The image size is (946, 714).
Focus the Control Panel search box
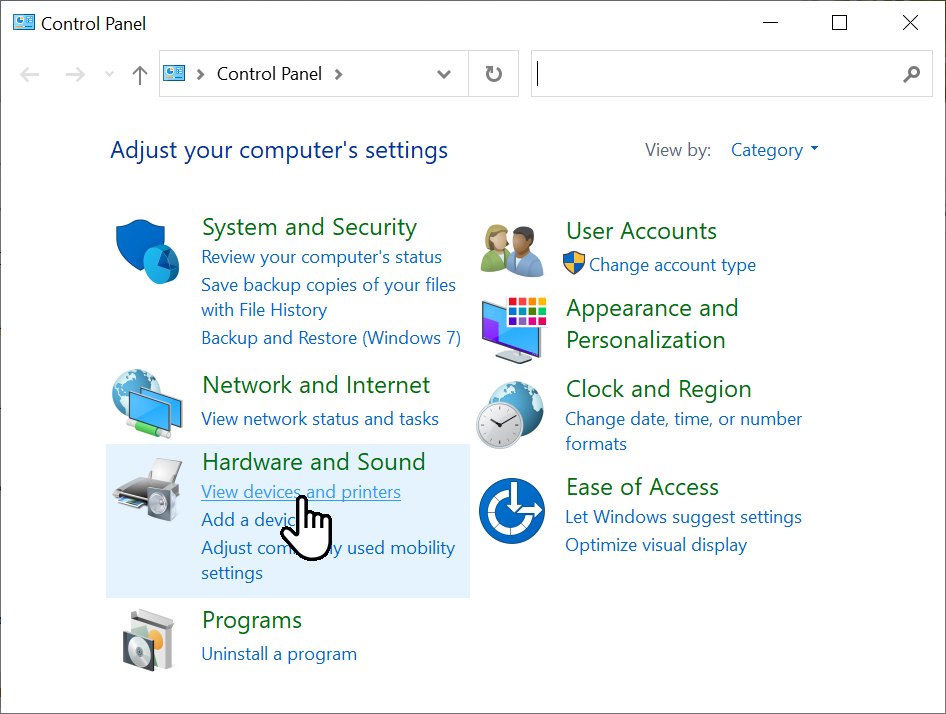(x=715, y=74)
